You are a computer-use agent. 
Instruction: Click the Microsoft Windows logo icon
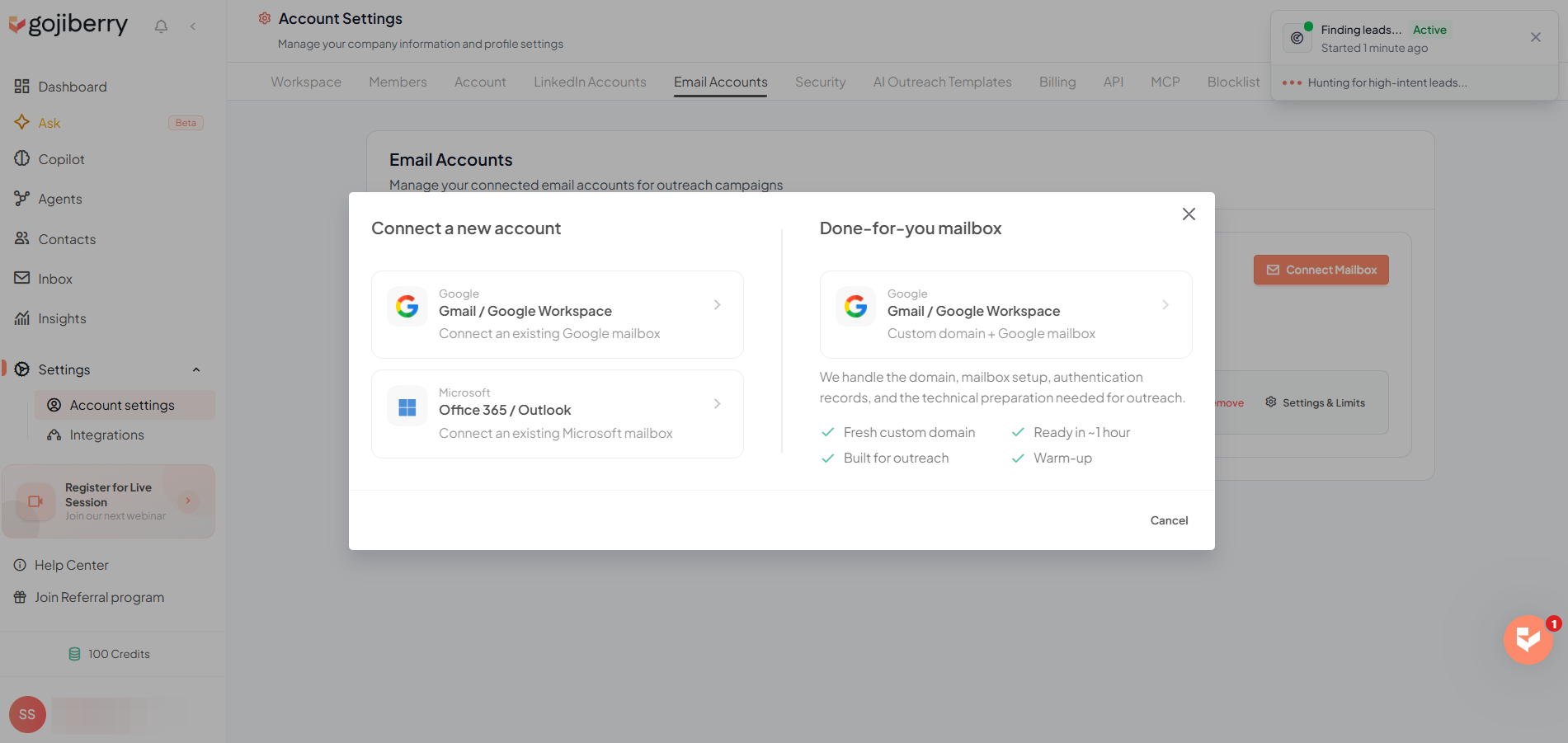[x=407, y=407]
